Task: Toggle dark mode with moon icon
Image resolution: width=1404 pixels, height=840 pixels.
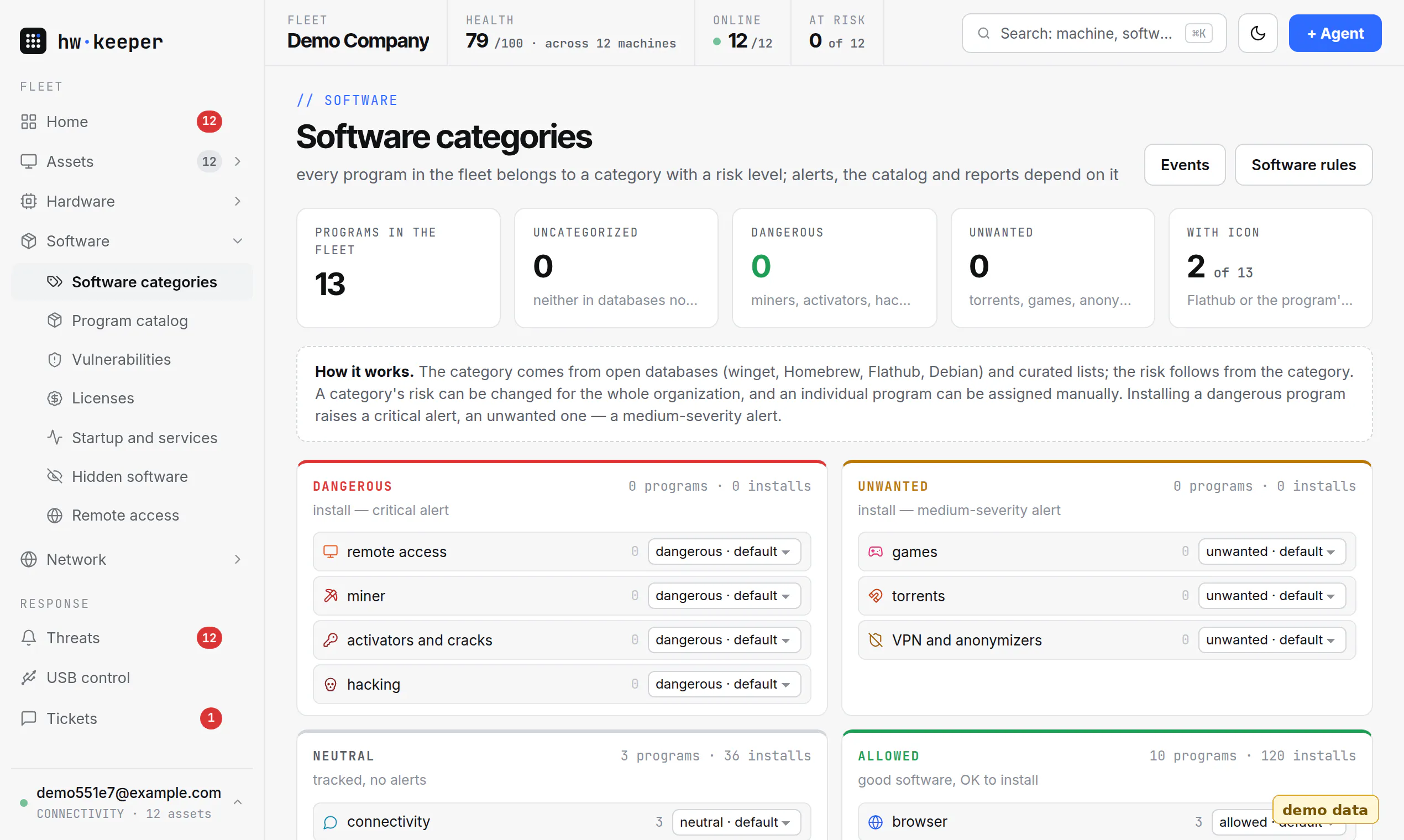Action: click(1258, 33)
